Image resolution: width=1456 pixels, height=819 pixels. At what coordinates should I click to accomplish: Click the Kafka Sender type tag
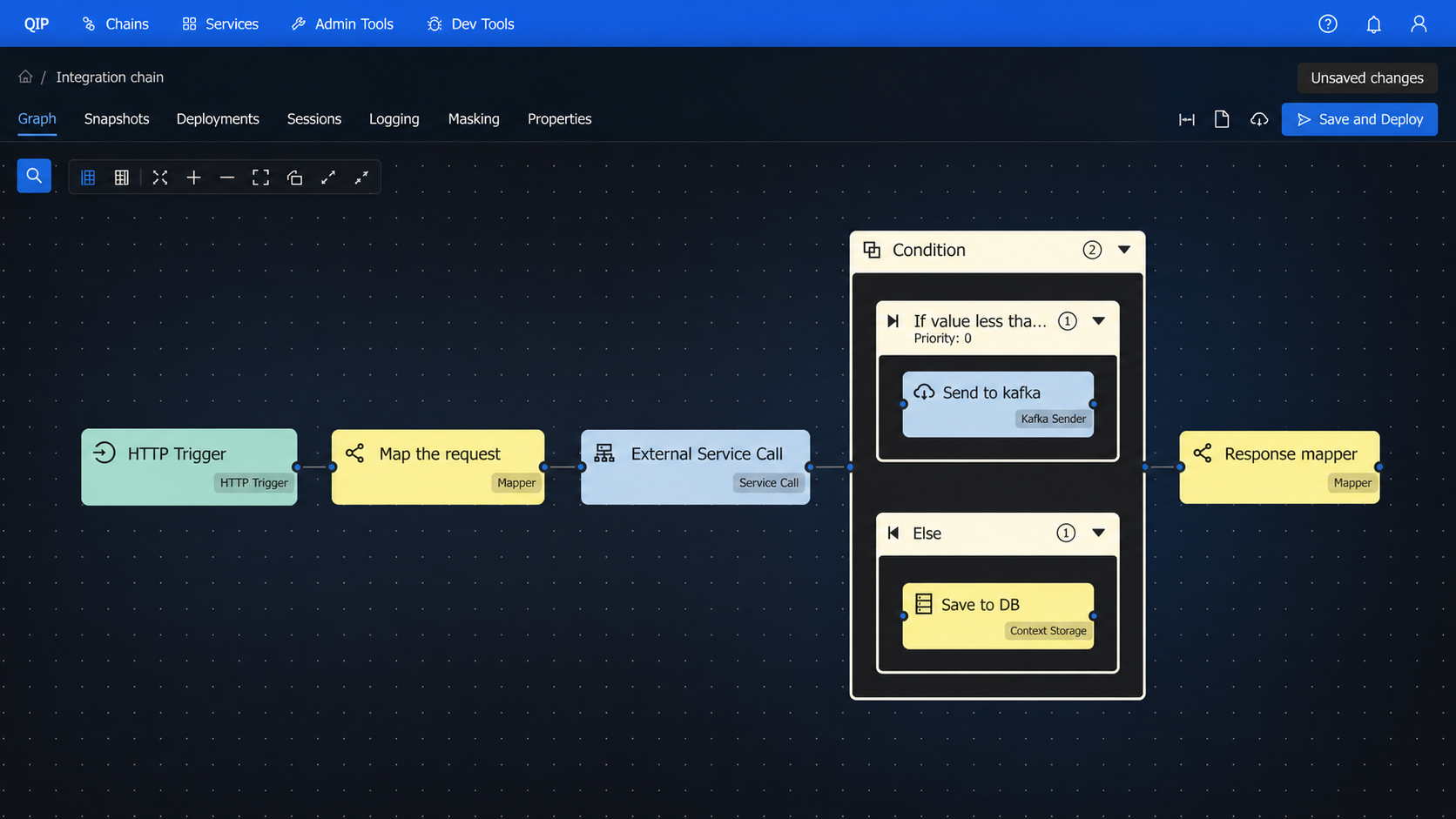tap(1054, 419)
